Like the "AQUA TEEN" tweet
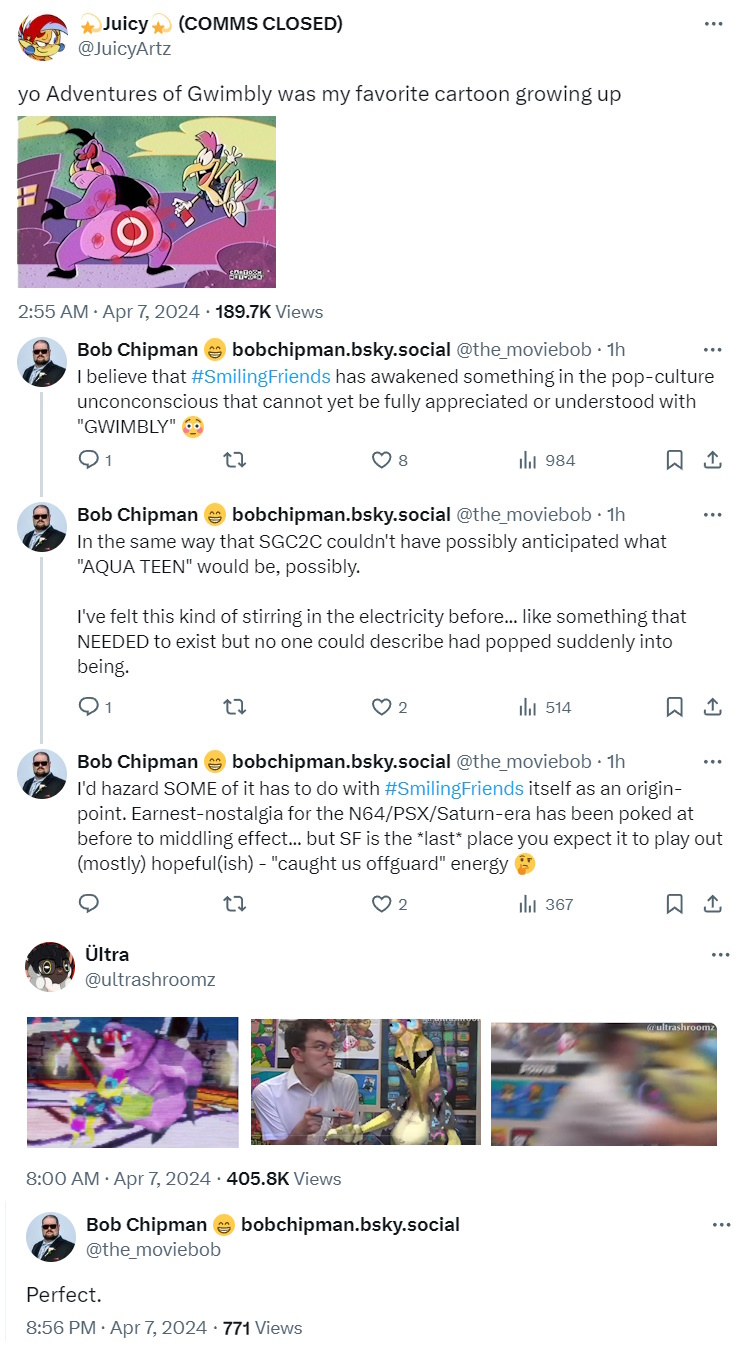The image size is (743, 1368). [x=381, y=707]
